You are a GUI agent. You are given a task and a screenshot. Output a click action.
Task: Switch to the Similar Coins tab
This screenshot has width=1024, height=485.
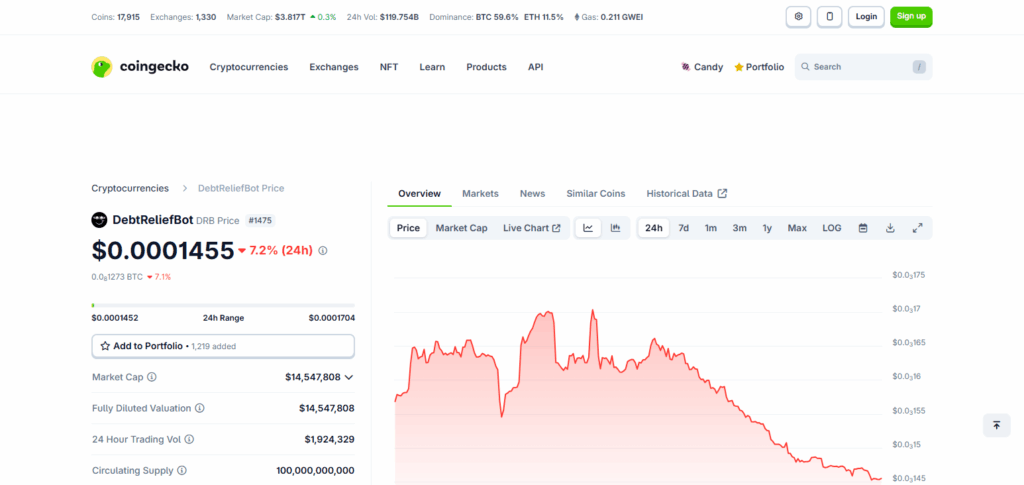point(596,193)
